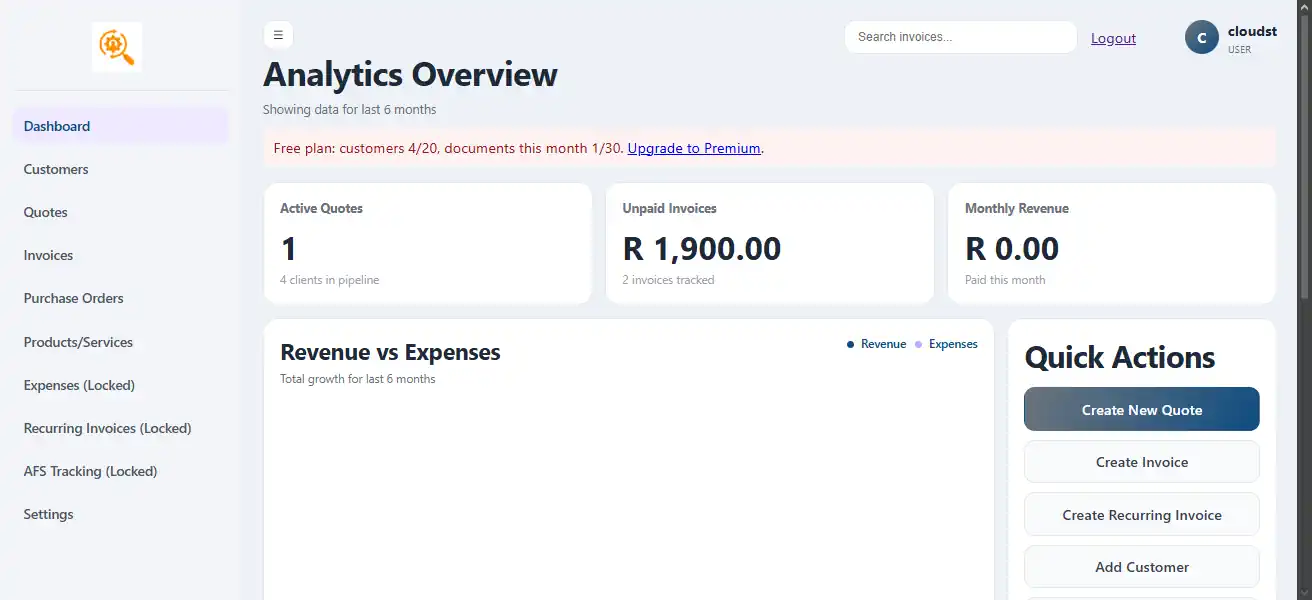The height and width of the screenshot is (600, 1312).
Task: Open Settings in the sidebar
Action: click(49, 514)
